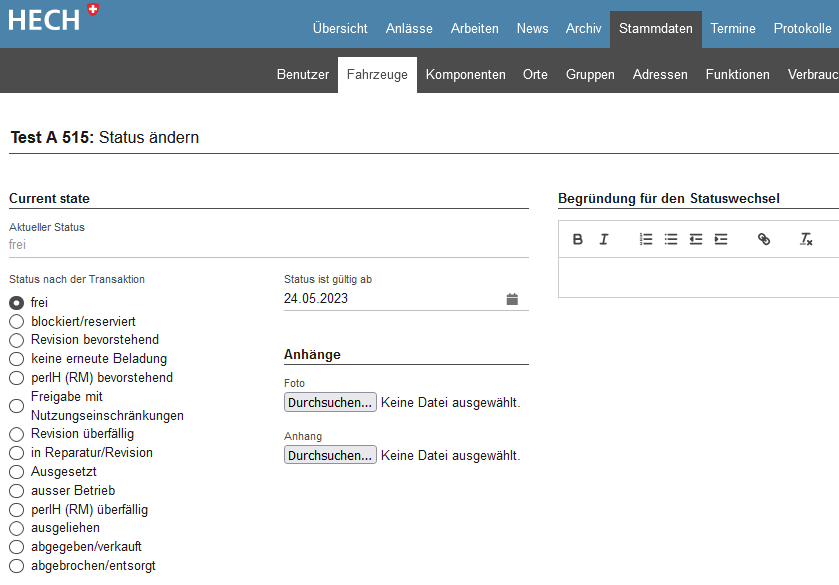Increase the text indent
Viewport: 839px width, 585px height.
click(x=721, y=240)
